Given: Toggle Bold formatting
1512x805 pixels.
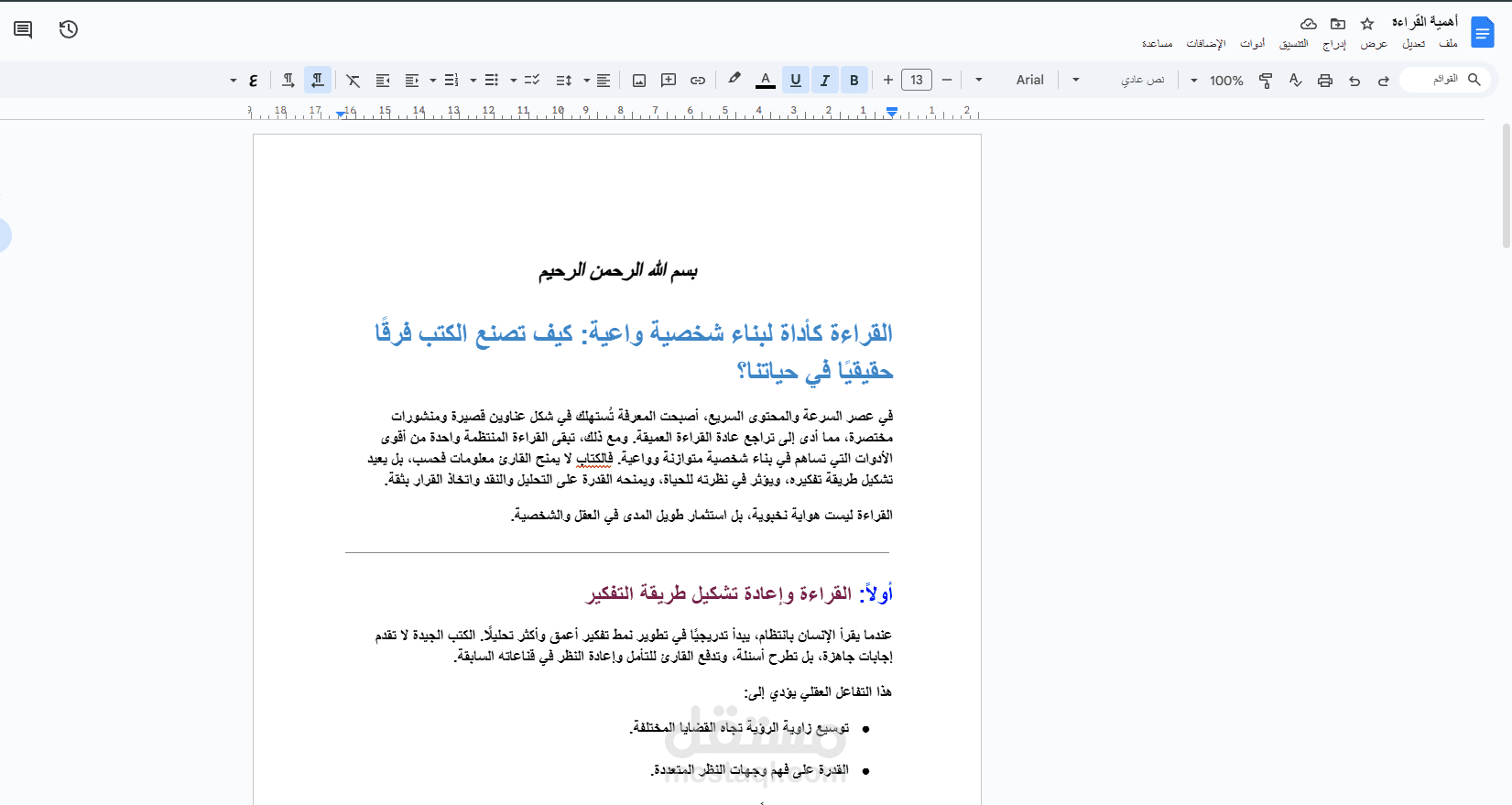Looking at the screenshot, I should [x=854, y=81].
